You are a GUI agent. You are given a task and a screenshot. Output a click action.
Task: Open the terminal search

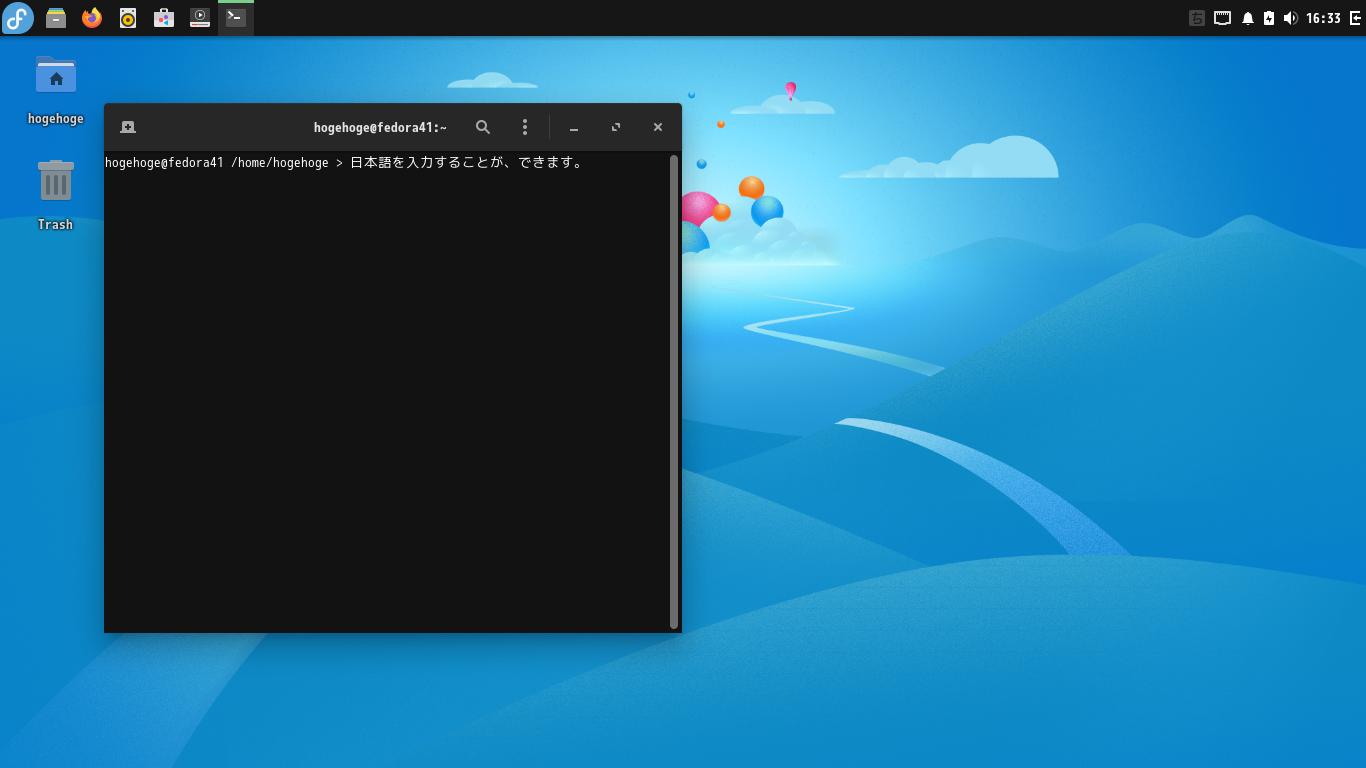tap(483, 127)
